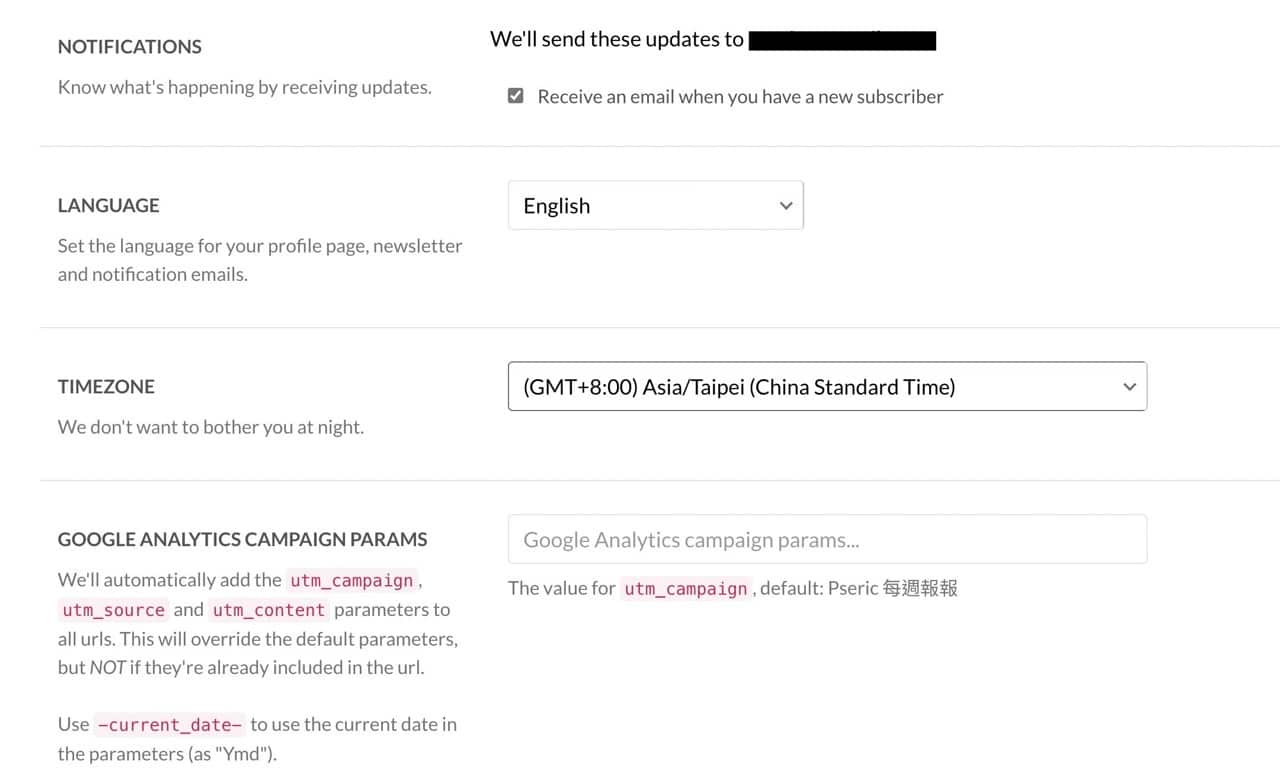
Task: Click the NOTIFICATIONS section heading
Action: [130, 47]
